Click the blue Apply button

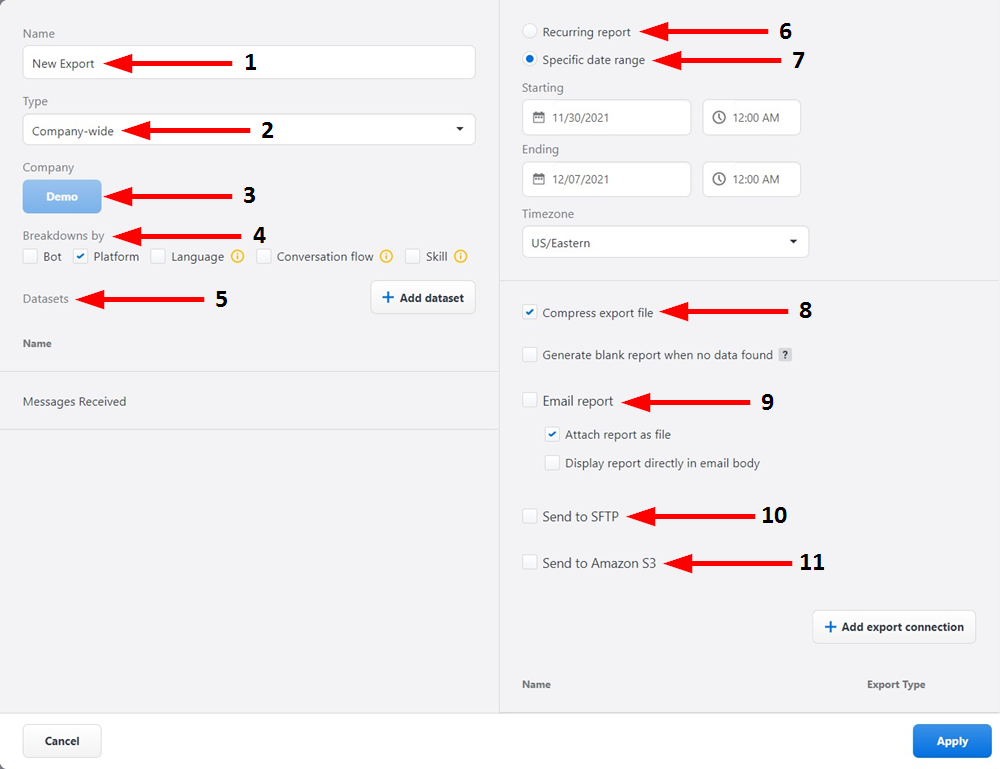click(951, 741)
